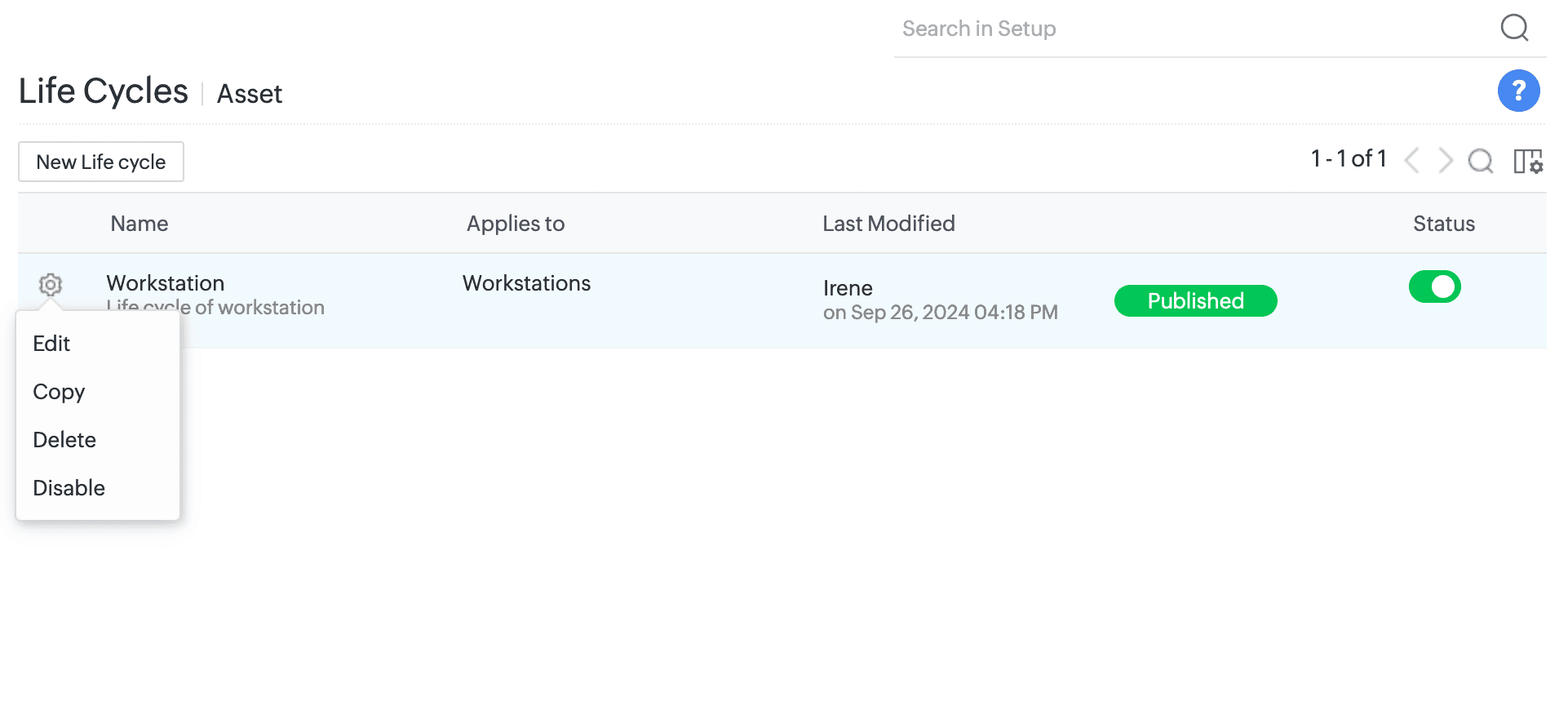Open the blue help question mark
The image size is (1568, 715).
1518,91
